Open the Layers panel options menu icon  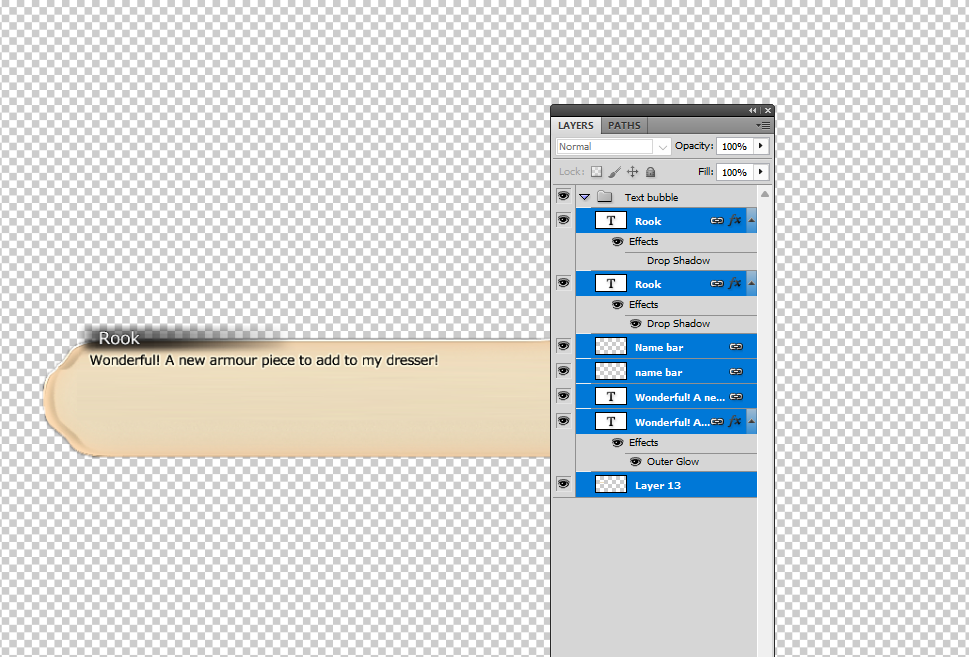764,125
